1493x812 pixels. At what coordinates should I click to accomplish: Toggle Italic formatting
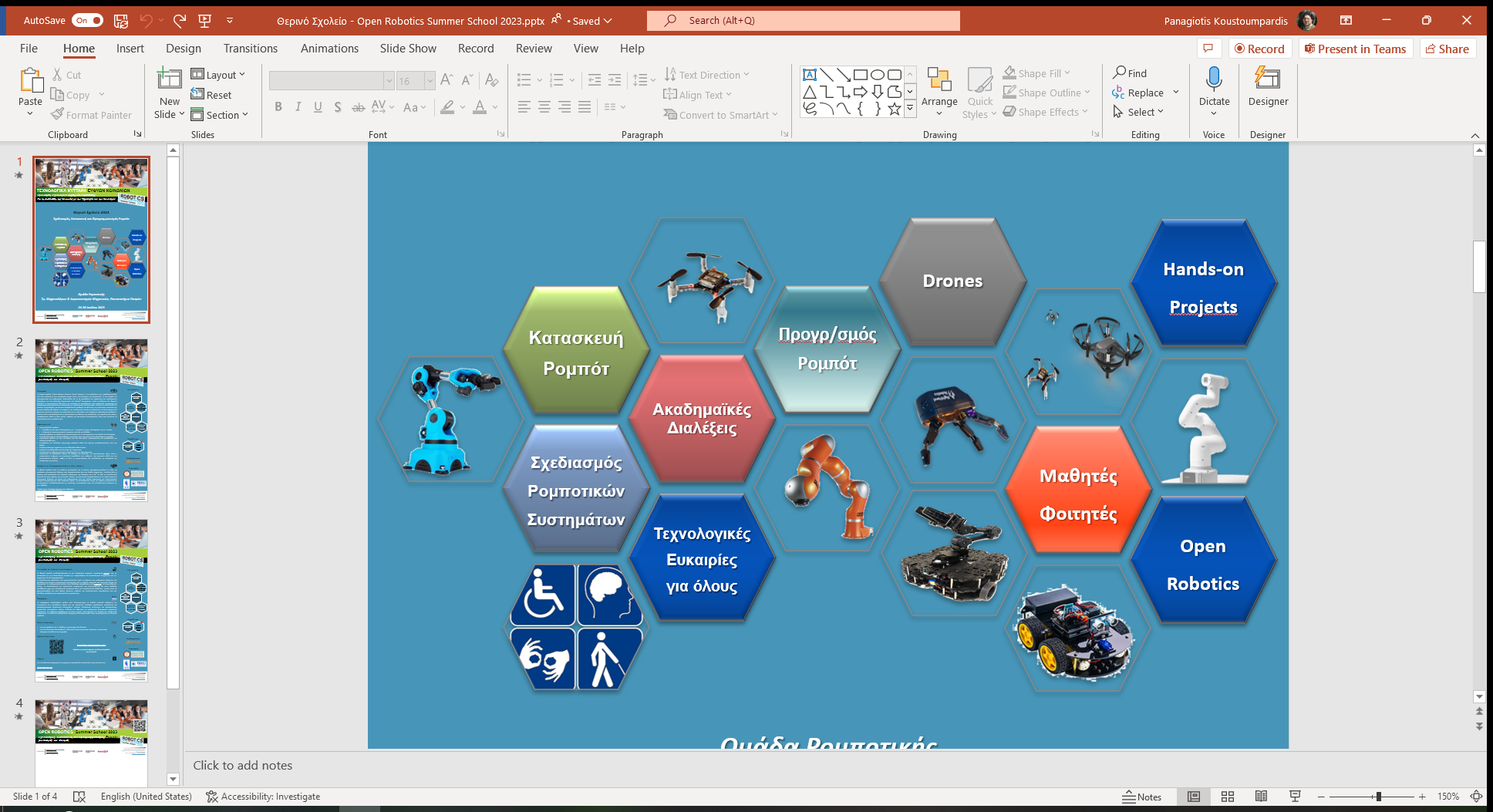pos(298,107)
